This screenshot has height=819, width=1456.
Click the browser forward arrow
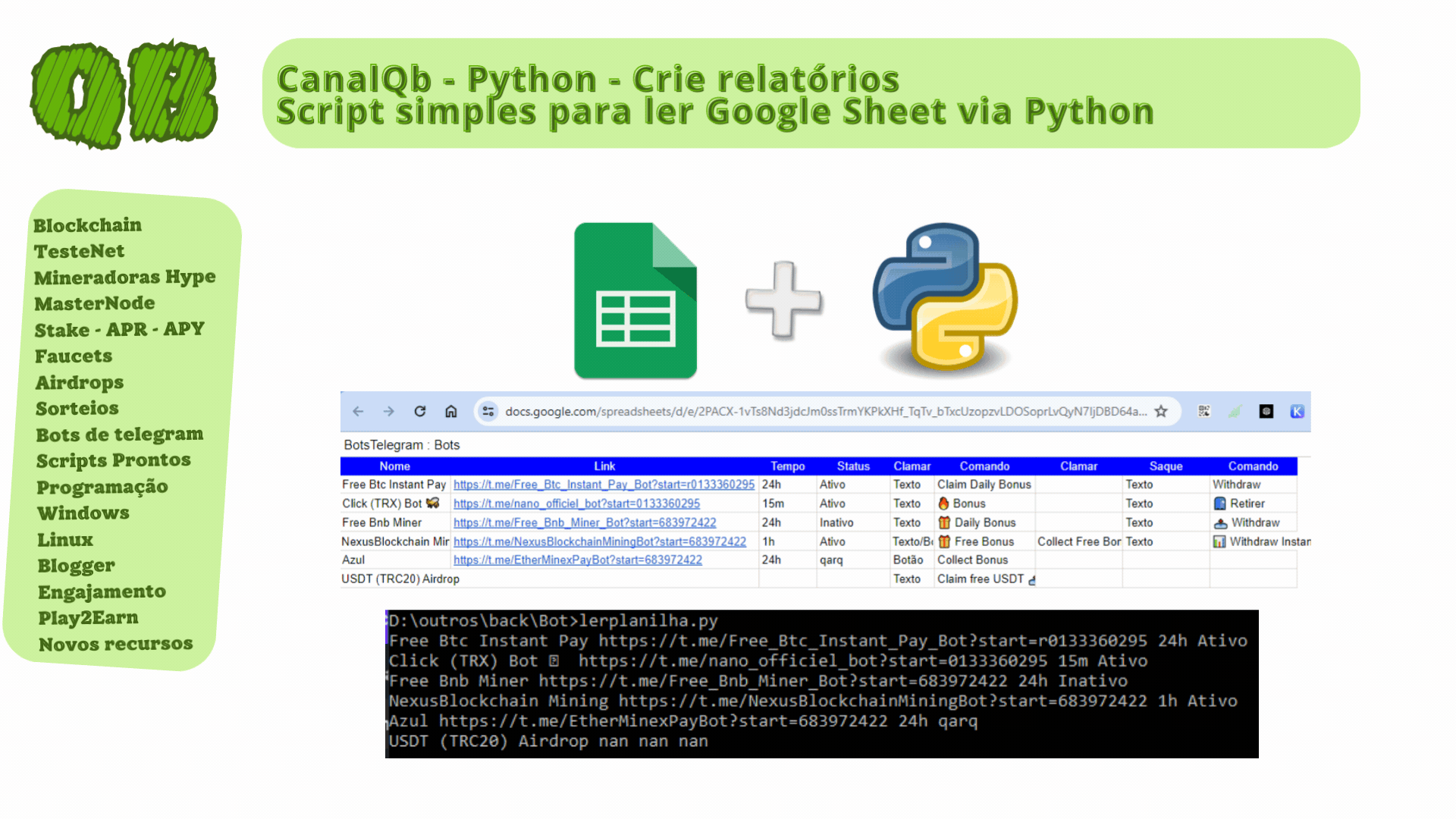pos(389,412)
